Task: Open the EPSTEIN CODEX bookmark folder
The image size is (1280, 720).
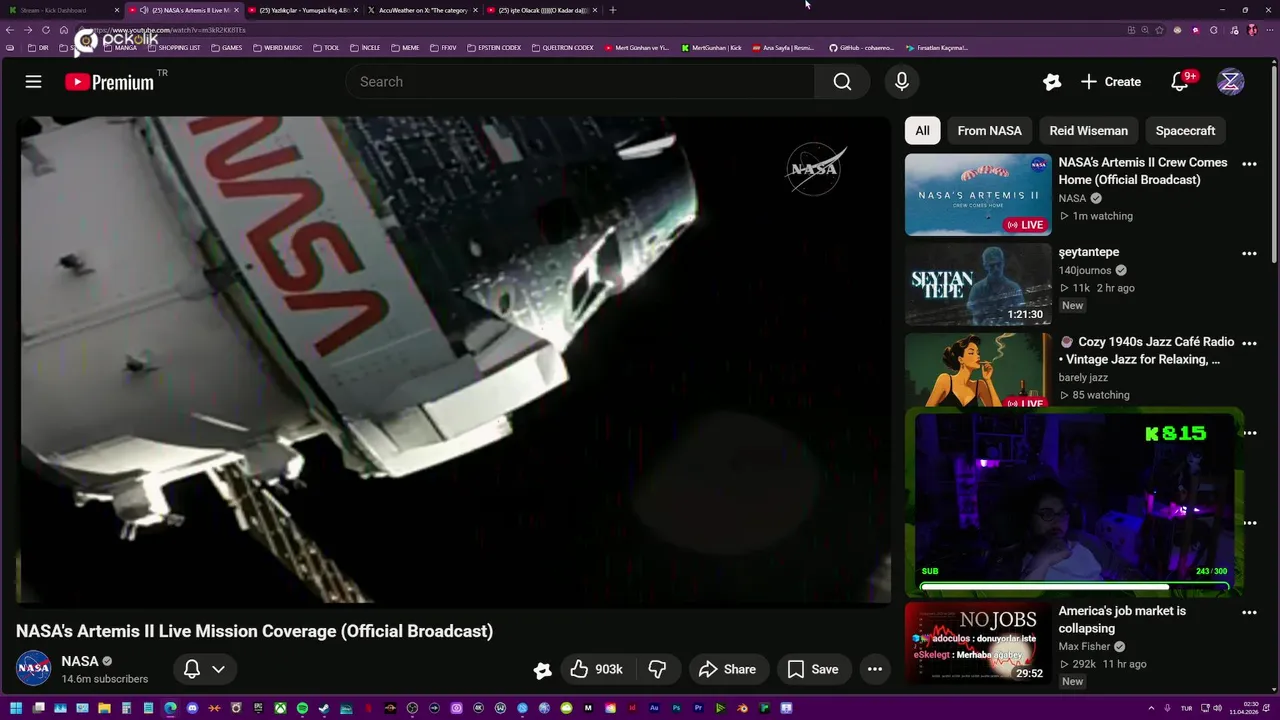Action: pos(494,48)
